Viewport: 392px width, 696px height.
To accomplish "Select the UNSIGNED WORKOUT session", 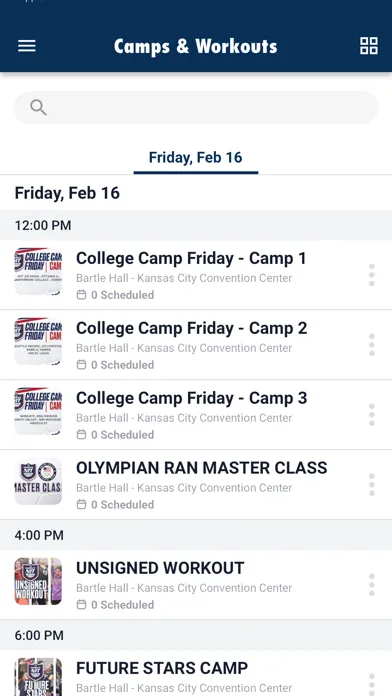I will click(x=196, y=585).
